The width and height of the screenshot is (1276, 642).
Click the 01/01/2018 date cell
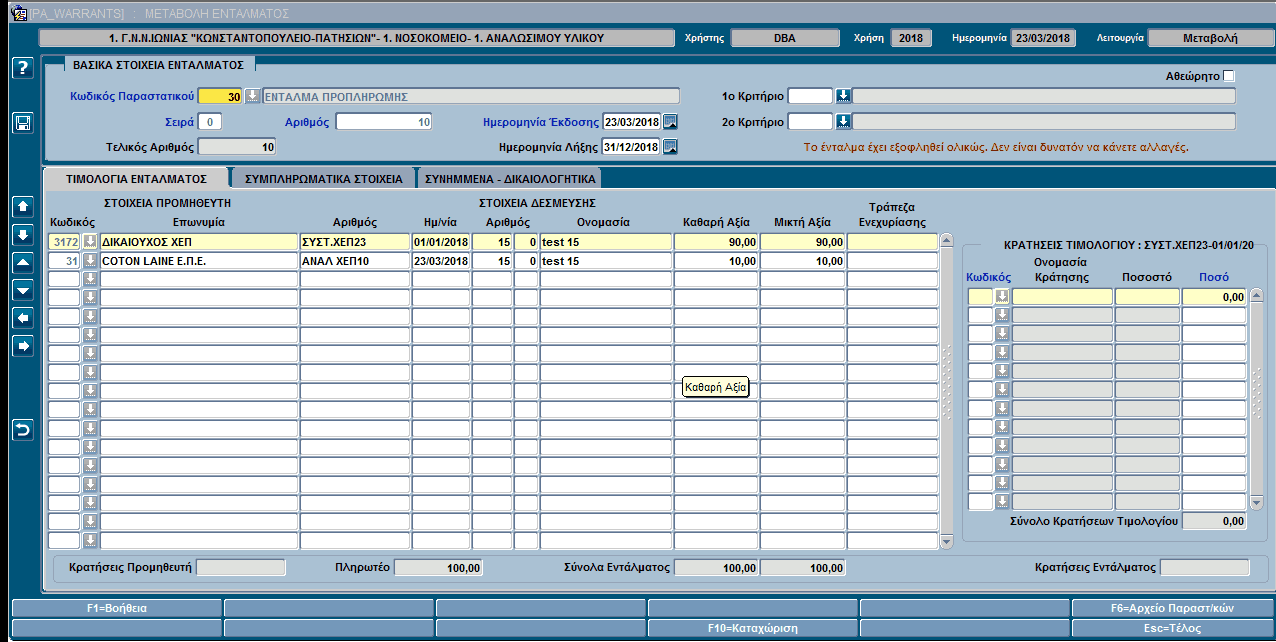tap(441, 242)
